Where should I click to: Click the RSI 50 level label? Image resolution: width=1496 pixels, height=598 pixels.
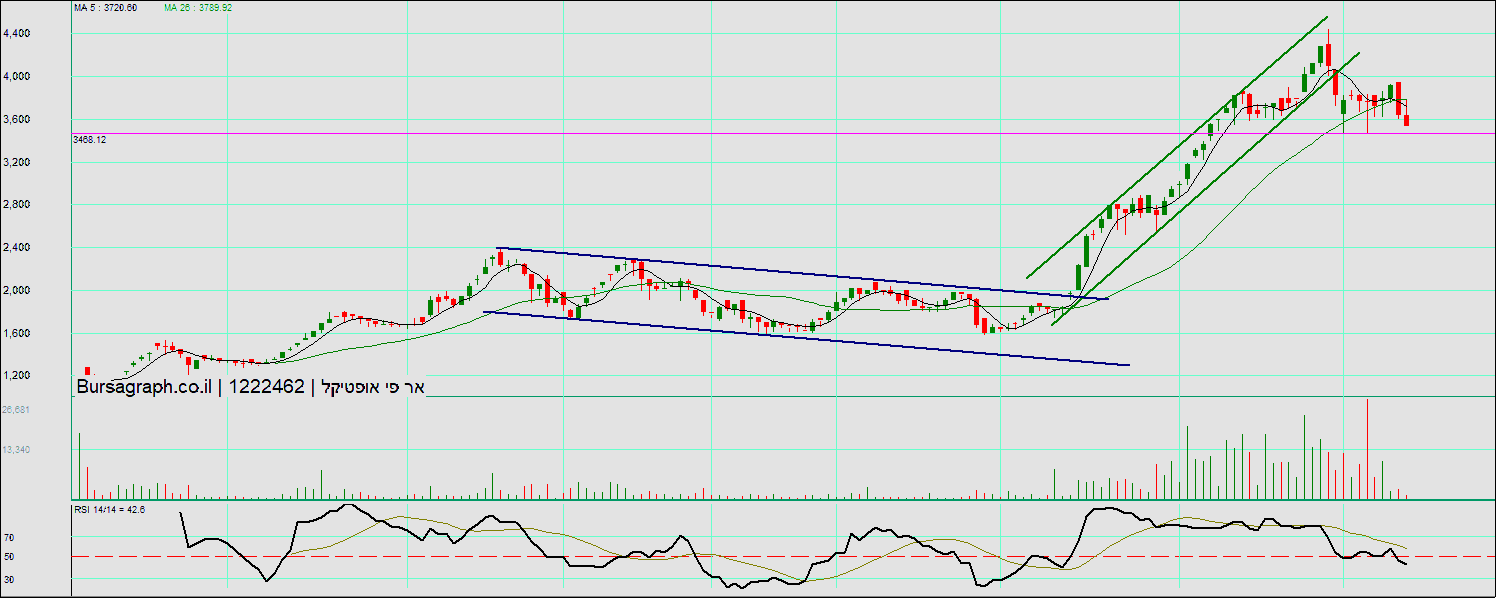(9, 556)
